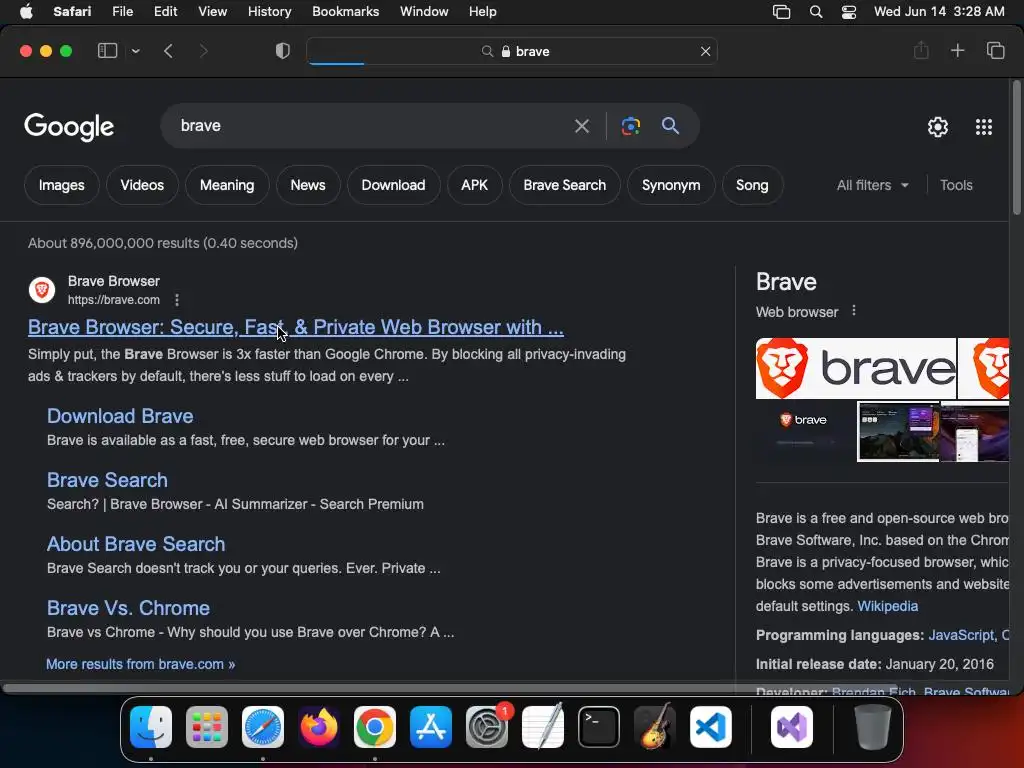Select the Download filter chip
This screenshot has width=1024, height=768.
(x=393, y=185)
